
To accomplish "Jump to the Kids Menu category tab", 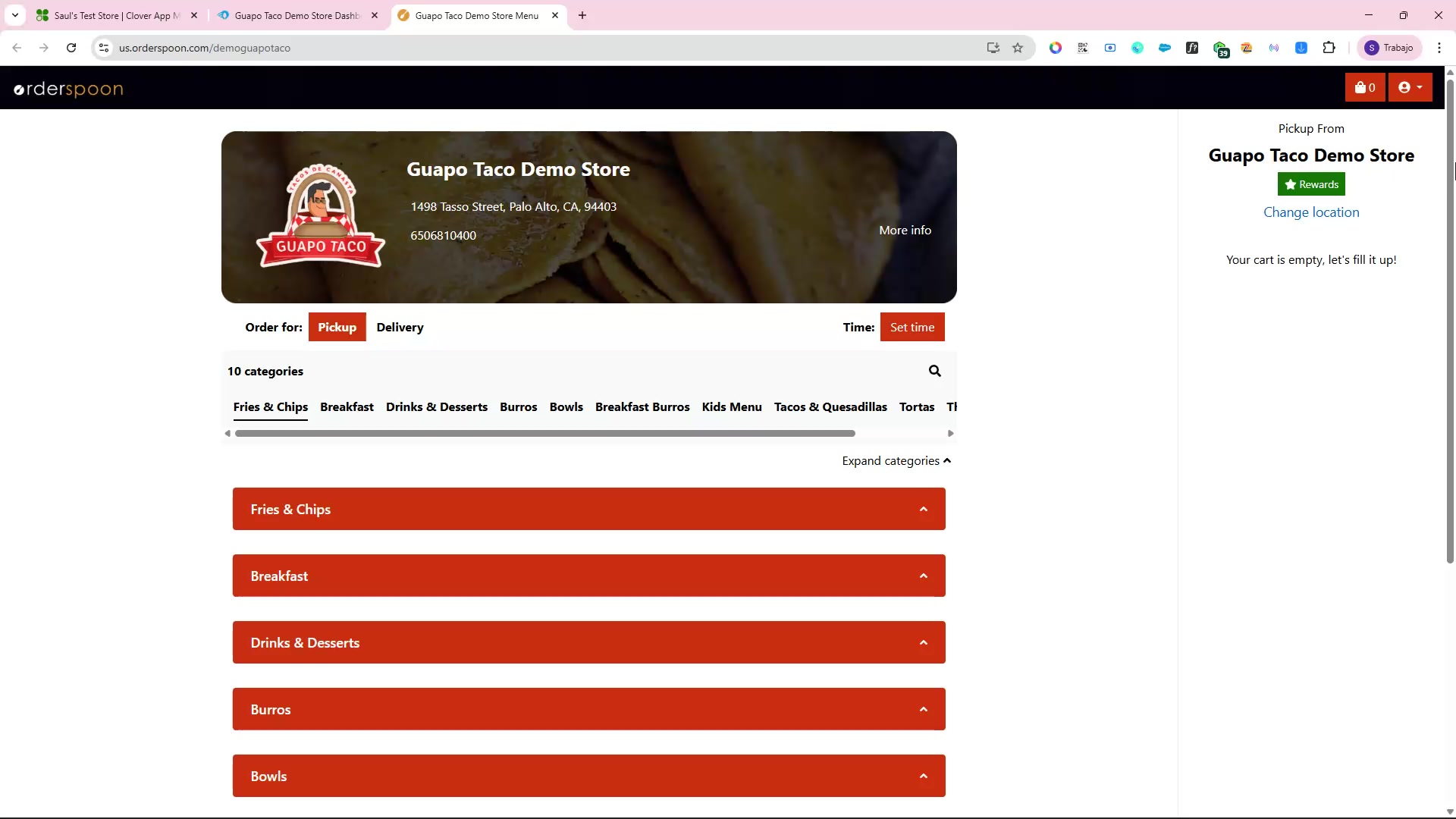I will click(x=731, y=407).
